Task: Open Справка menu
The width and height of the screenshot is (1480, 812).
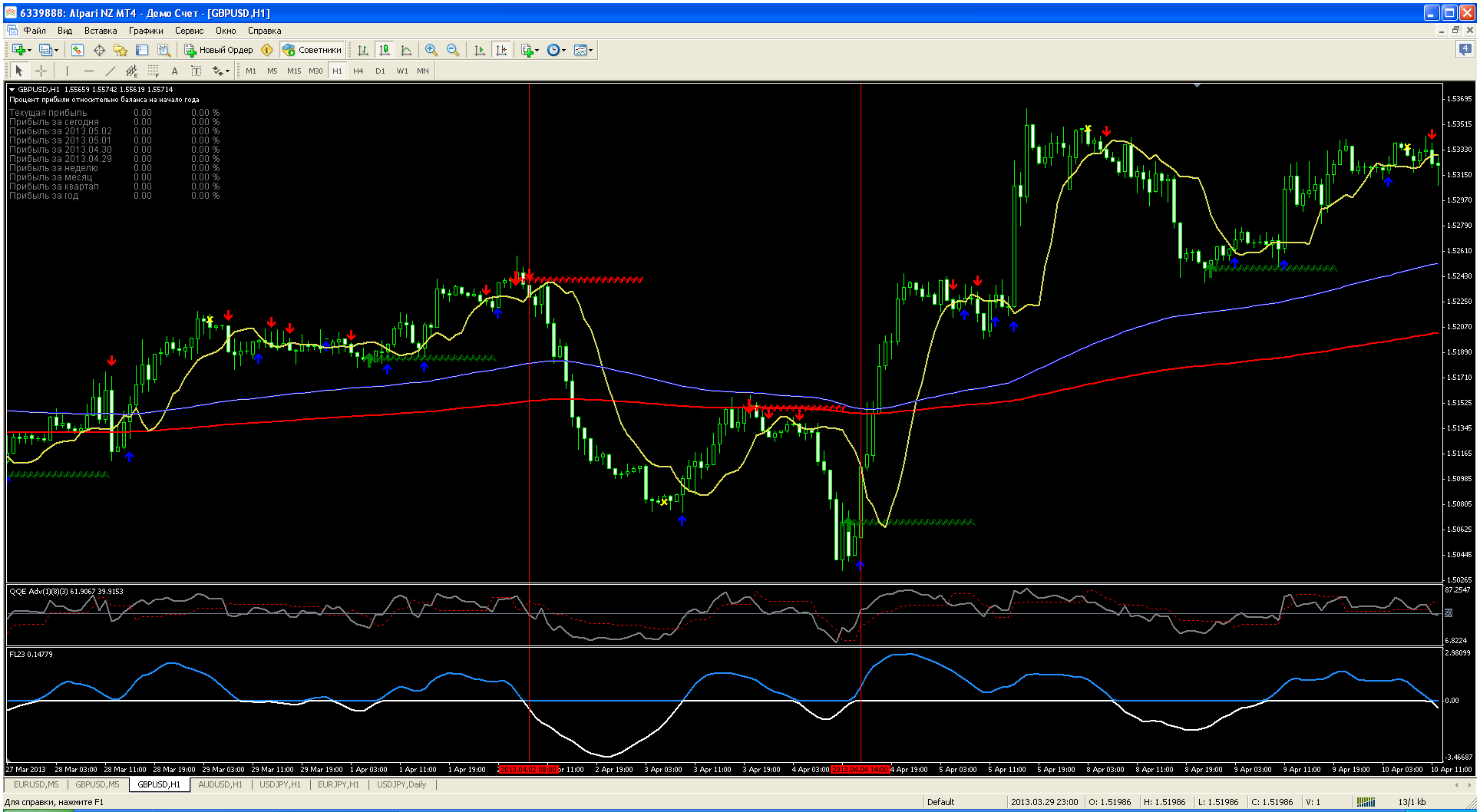Action: 264,31
